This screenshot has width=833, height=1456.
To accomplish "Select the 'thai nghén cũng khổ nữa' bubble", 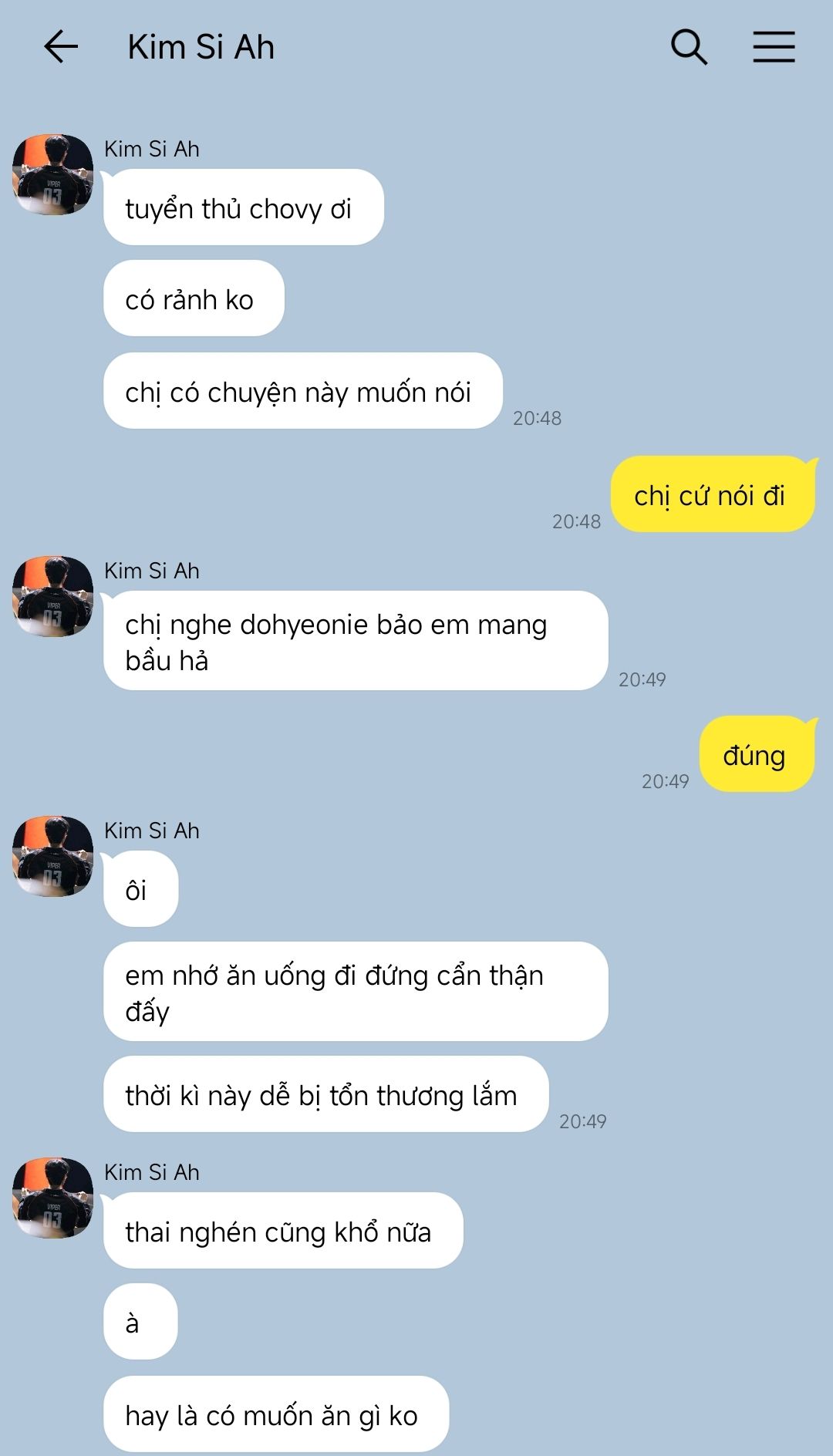I will click(x=283, y=1231).
